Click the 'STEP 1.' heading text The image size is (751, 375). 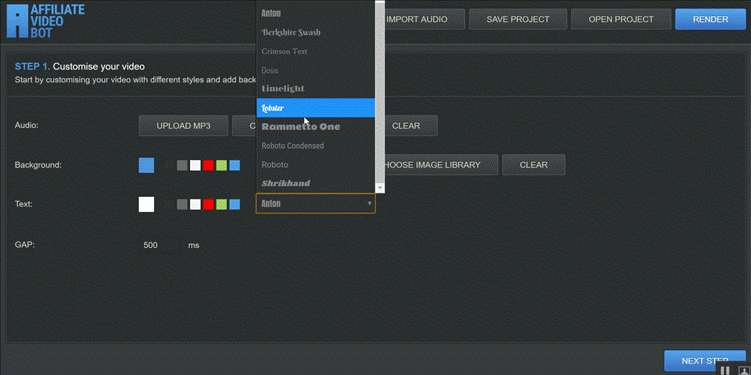click(x=33, y=67)
